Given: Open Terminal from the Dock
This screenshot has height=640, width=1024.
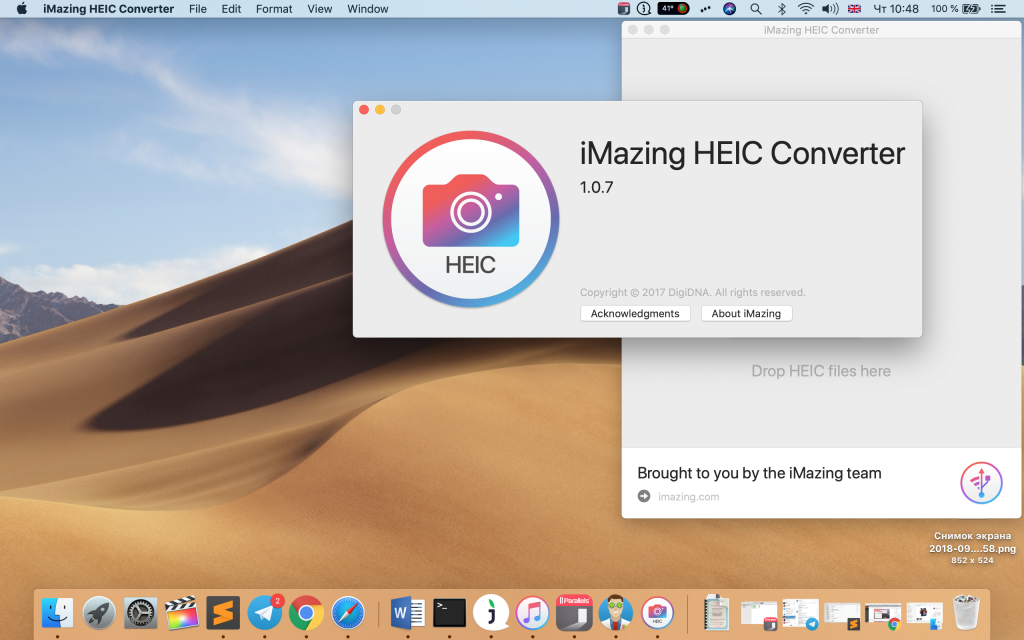Looking at the screenshot, I should 449,611.
